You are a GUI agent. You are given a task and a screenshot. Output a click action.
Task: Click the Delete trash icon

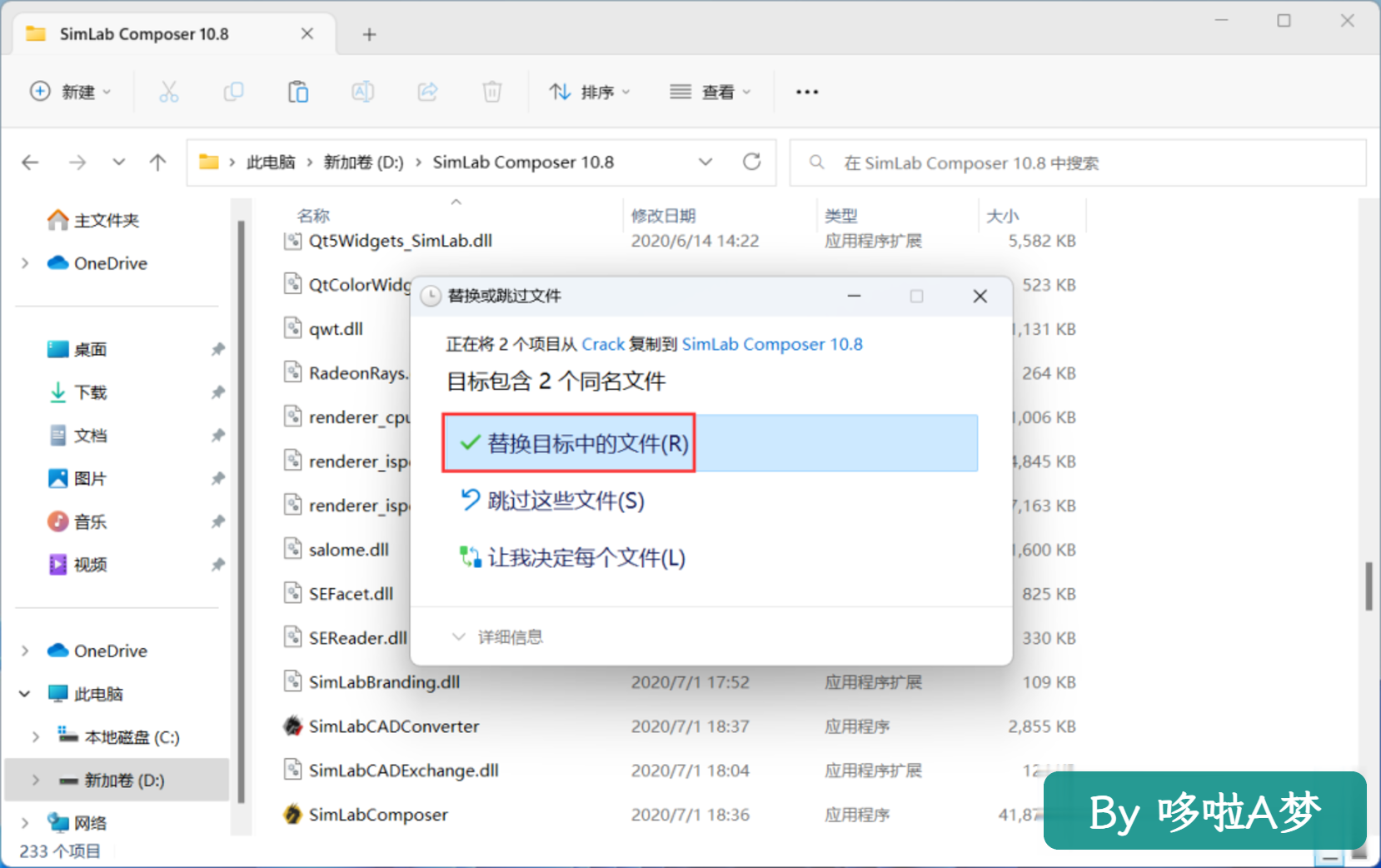pyautogui.click(x=492, y=92)
